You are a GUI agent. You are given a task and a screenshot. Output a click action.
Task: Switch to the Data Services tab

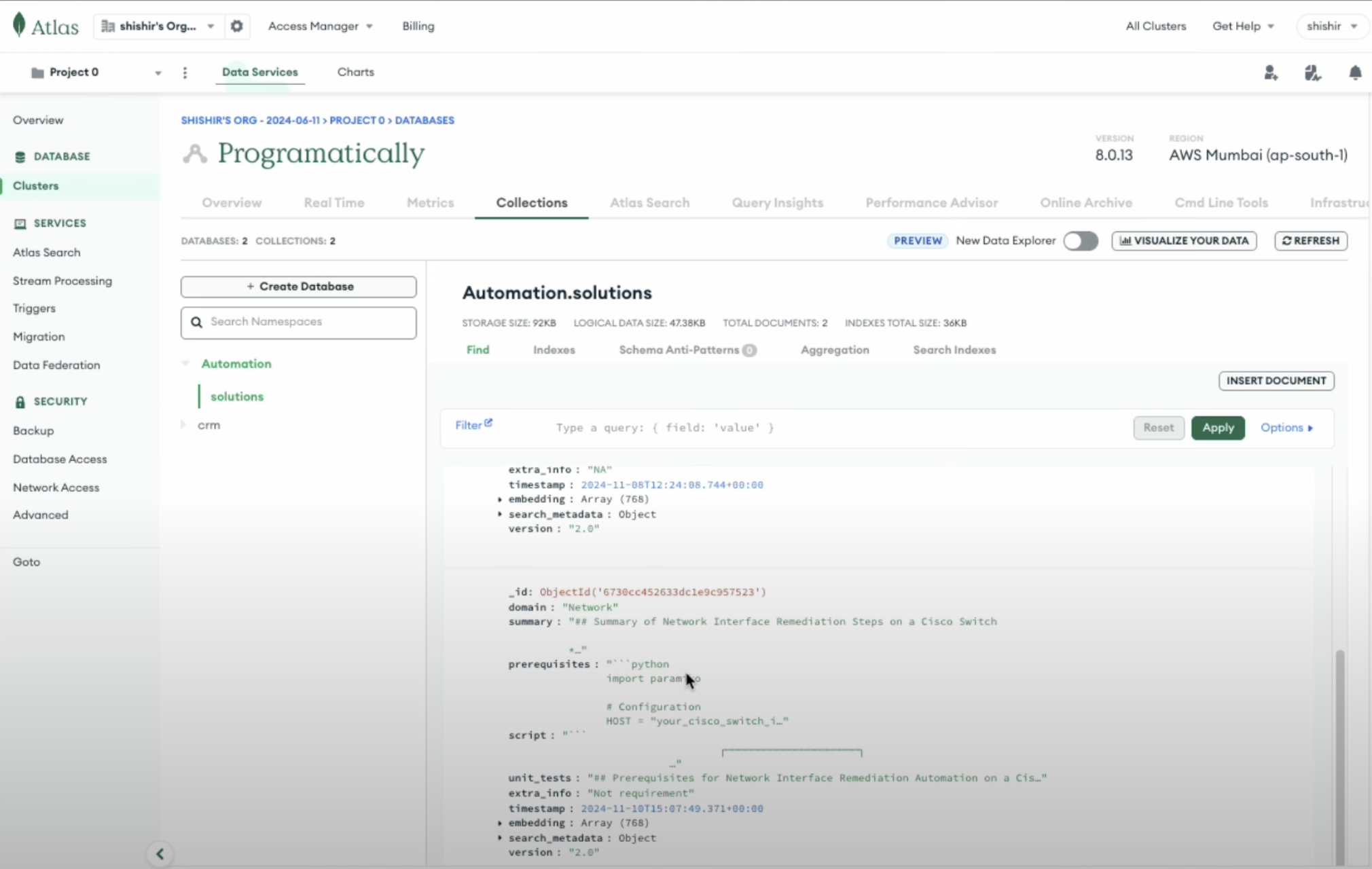tap(259, 72)
